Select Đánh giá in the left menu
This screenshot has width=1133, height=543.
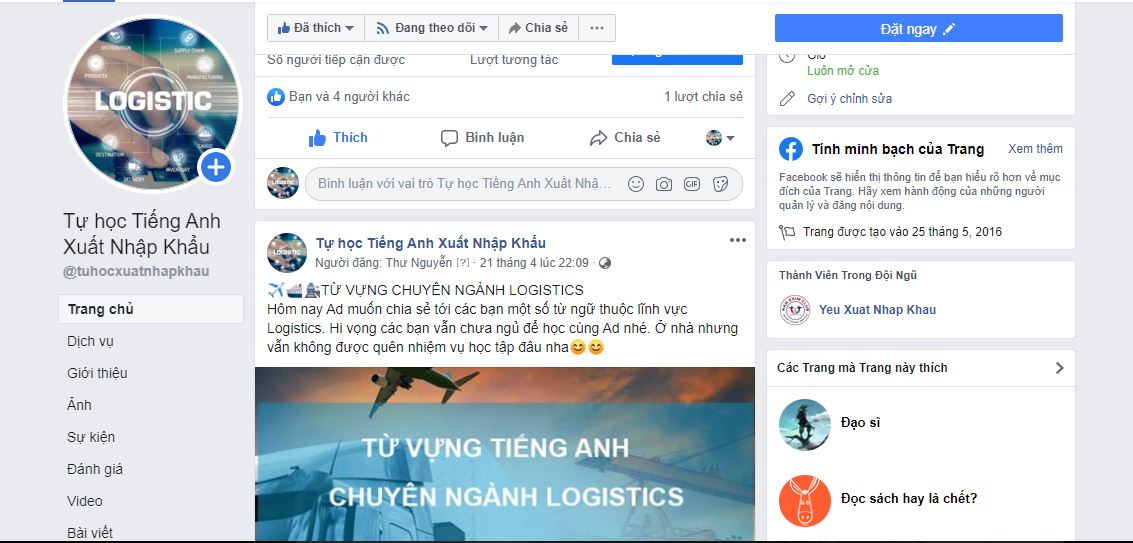(x=95, y=469)
